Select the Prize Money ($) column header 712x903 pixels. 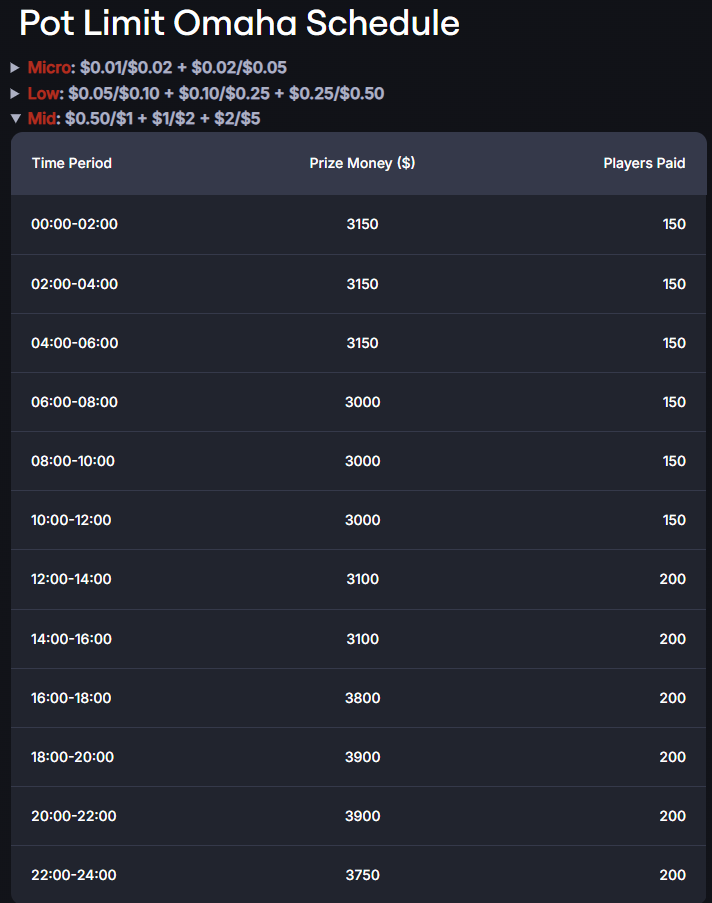tap(362, 164)
